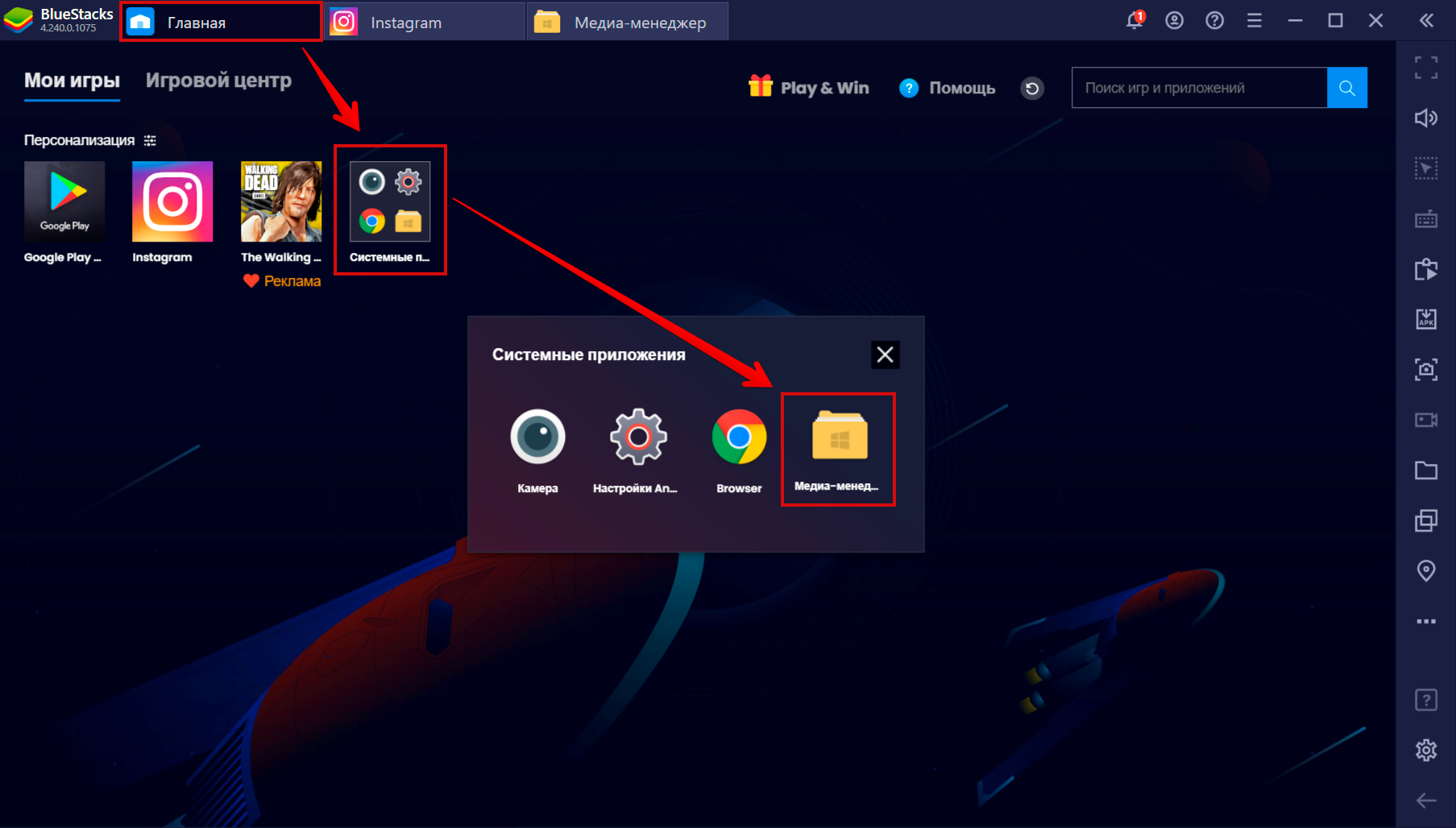
Task: Open Android Settings in the System apps popup
Action: pyautogui.click(x=638, y=437)
